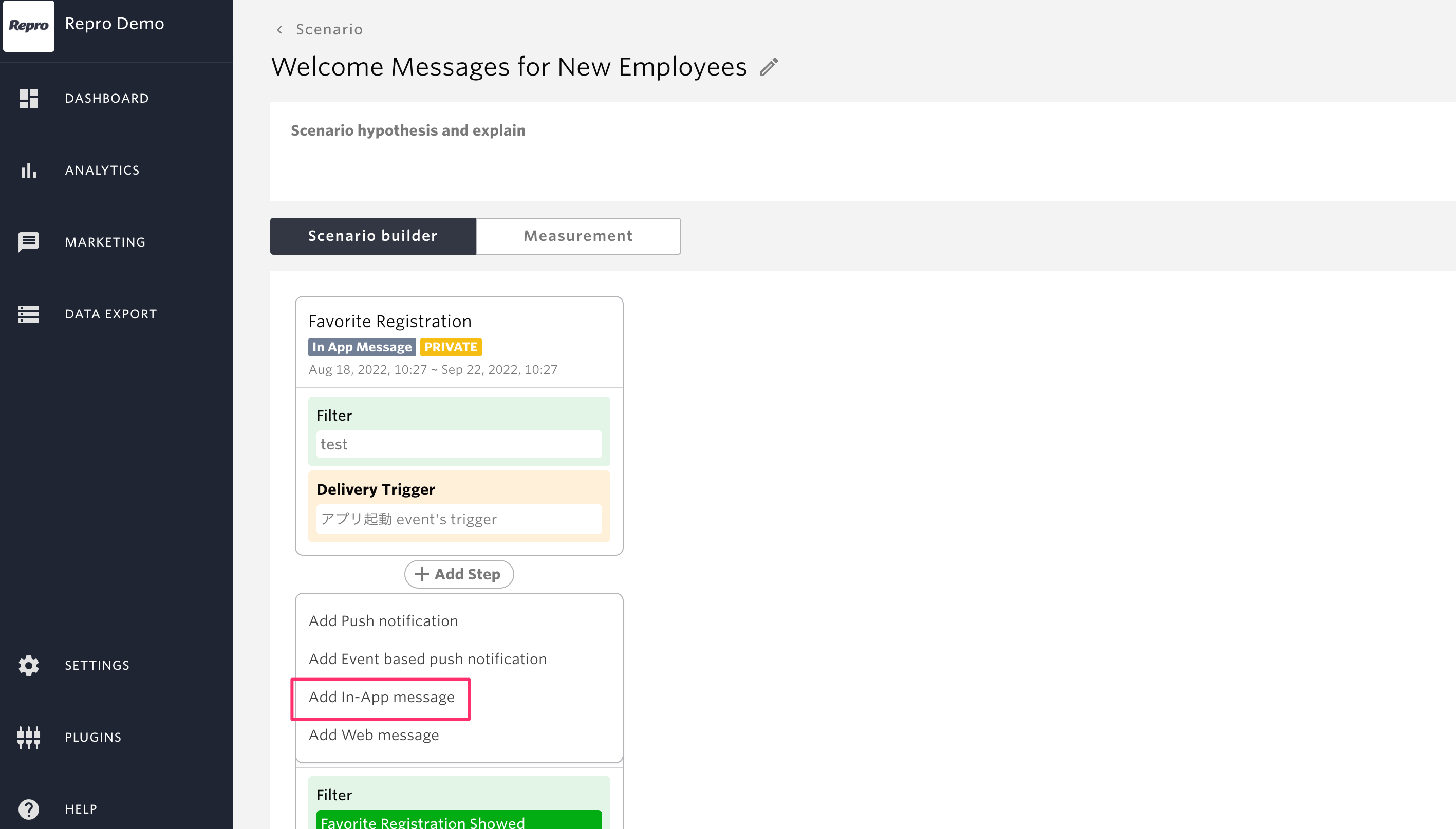The width and height of the screenshot is (1456, 829).
Task: Switch to the Scenario builder tab
Action: click(373, 236)
